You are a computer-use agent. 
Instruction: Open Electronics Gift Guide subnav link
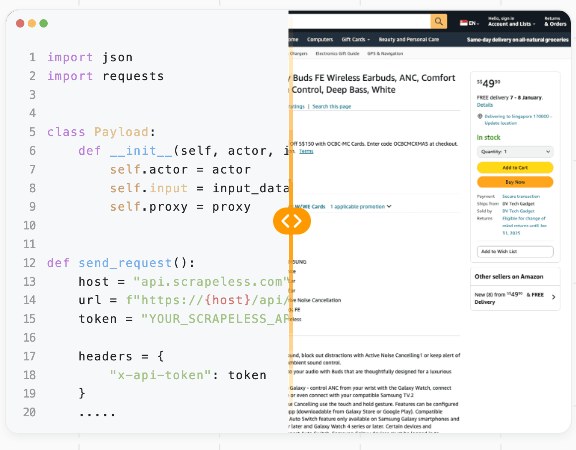(337, 54)
